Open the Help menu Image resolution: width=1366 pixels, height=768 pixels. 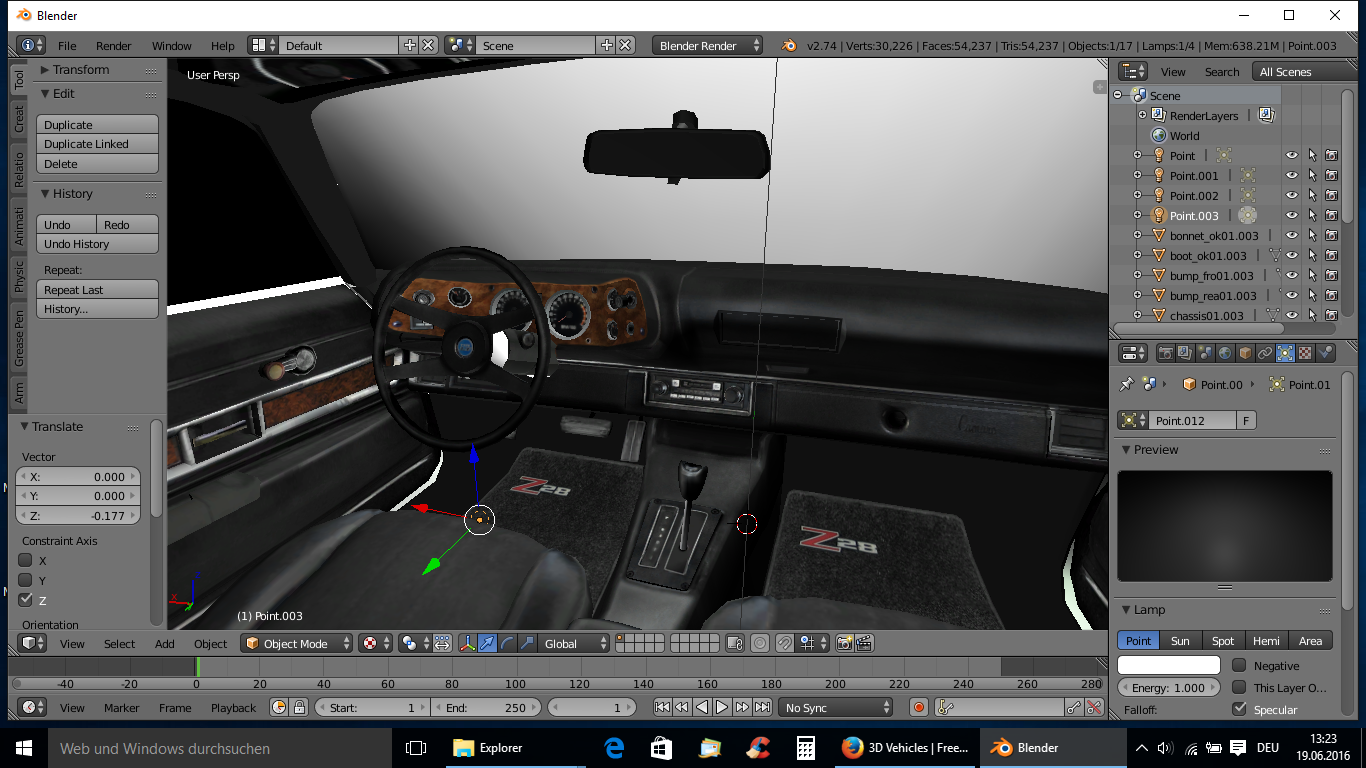223,45
